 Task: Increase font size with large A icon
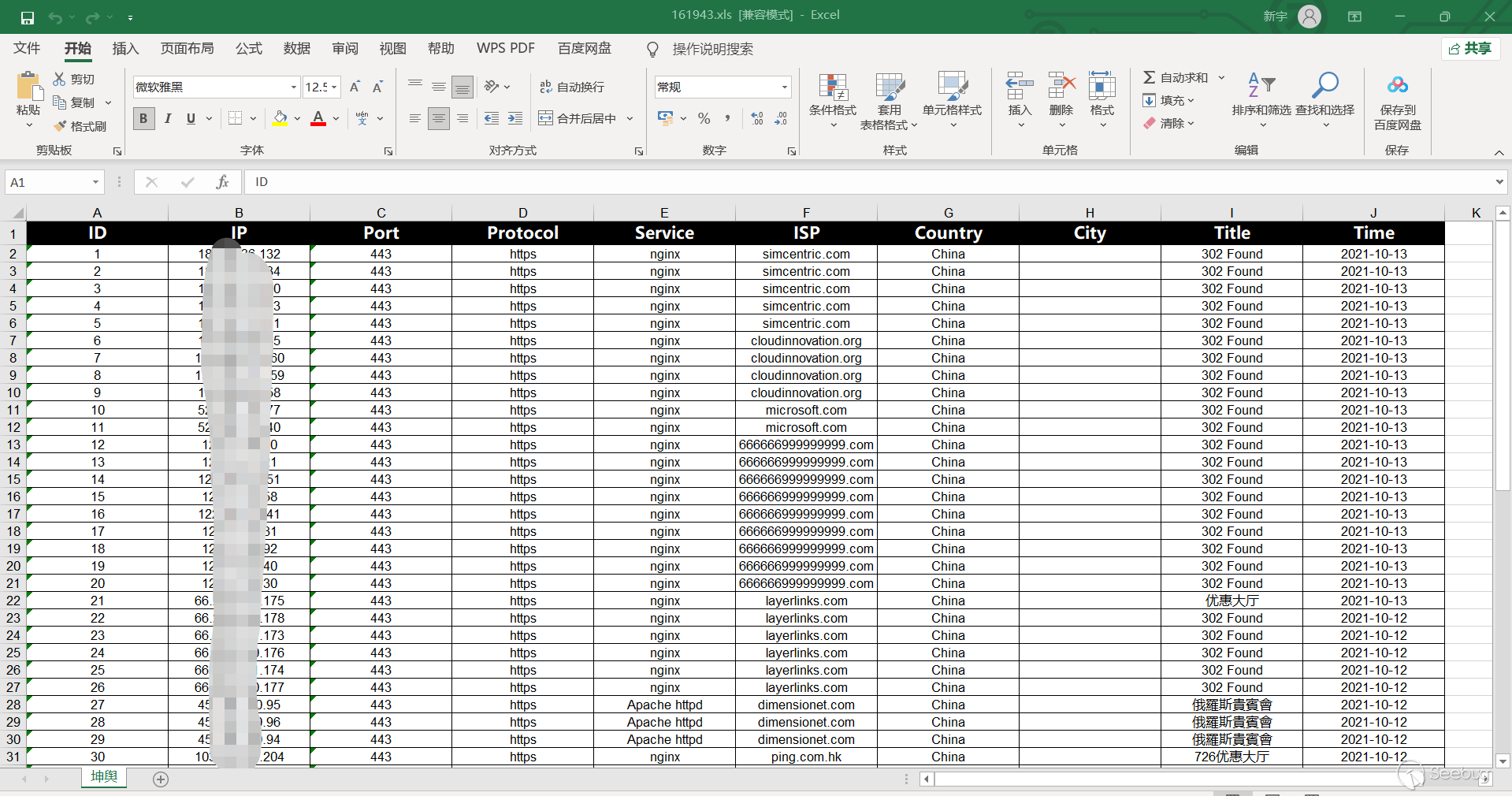pyautogui.click(x=355, y=87)
